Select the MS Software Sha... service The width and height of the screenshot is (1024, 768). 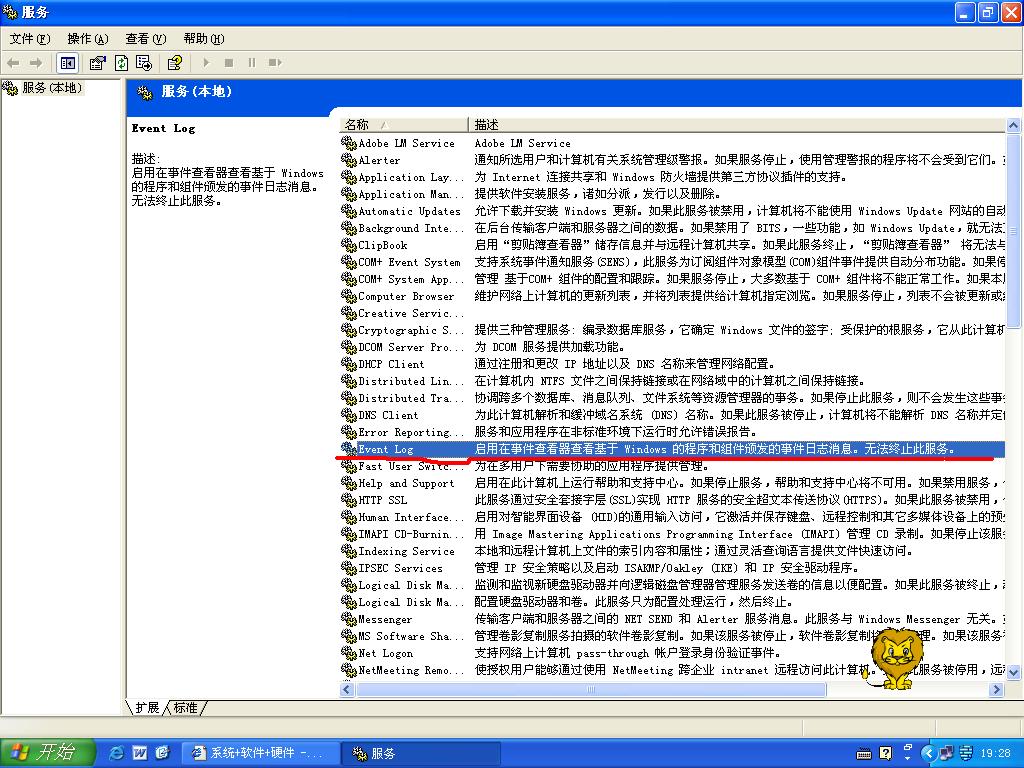point(672,635)
